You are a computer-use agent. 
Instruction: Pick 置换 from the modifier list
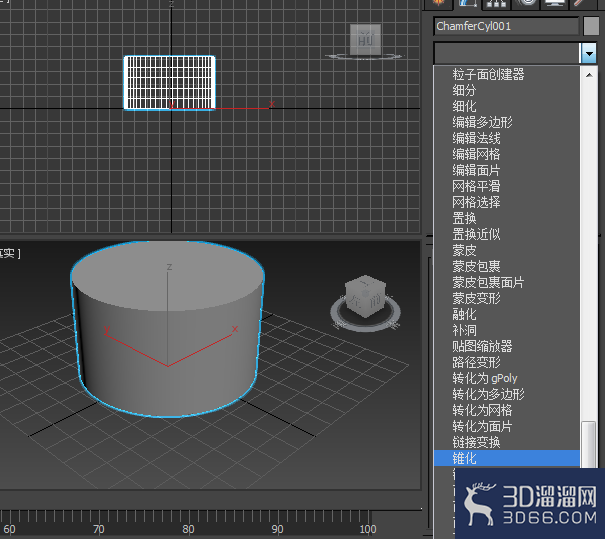464,218
